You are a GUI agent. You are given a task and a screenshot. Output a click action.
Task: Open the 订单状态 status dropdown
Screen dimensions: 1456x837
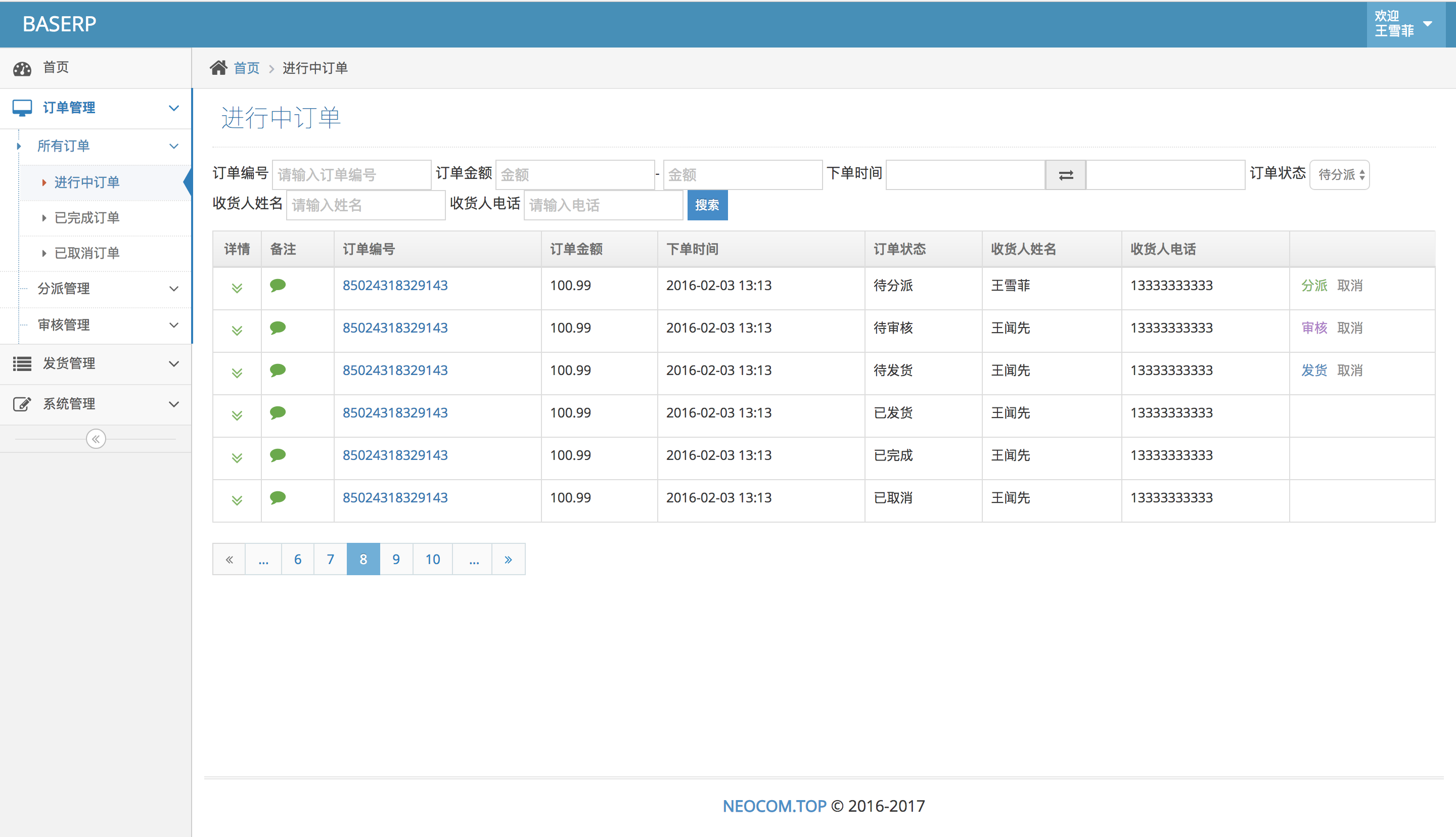click(1339, 174)
